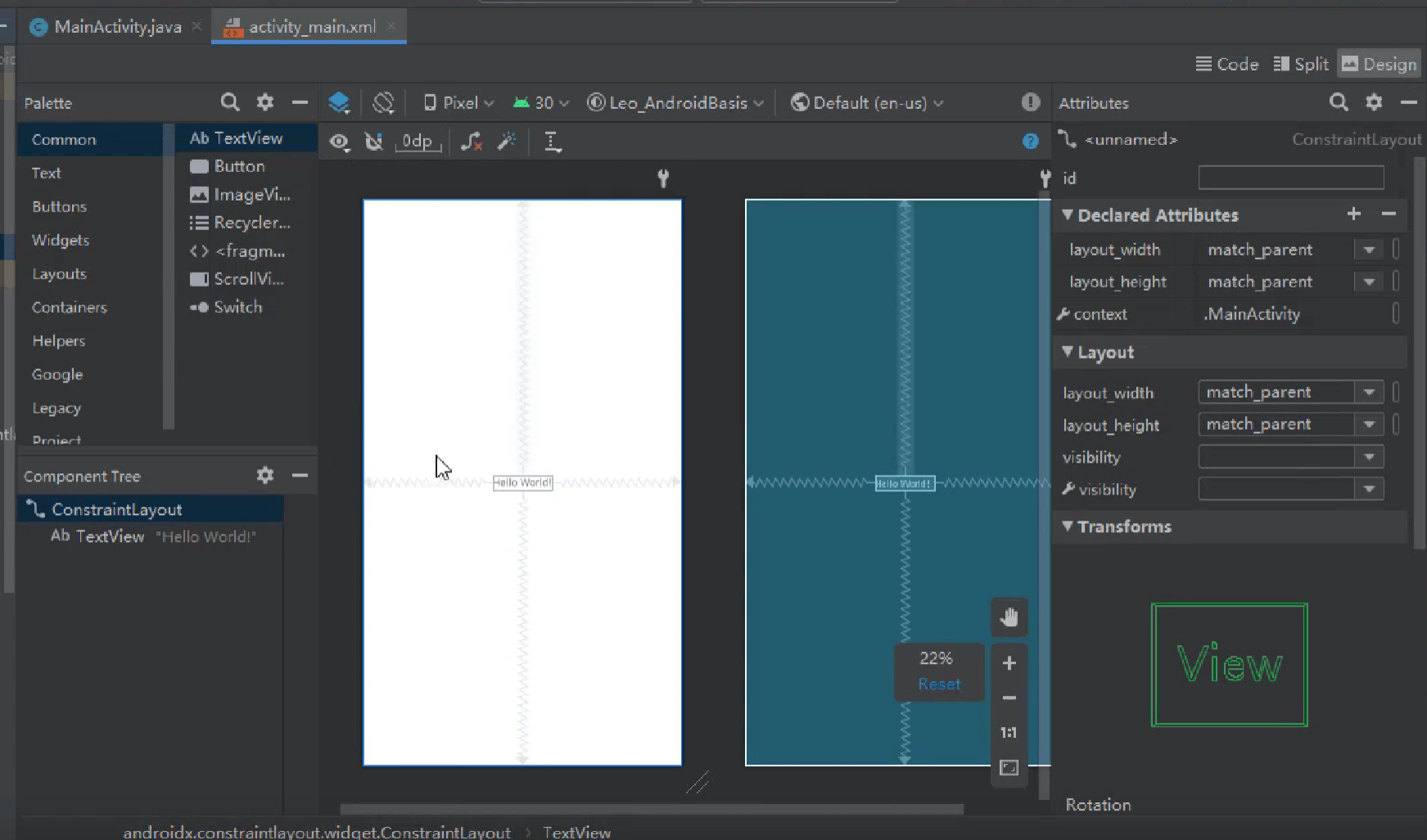Open design surface help icon
The width and height of the screenshot is (1427, 840).
[x=1031, y=141]
